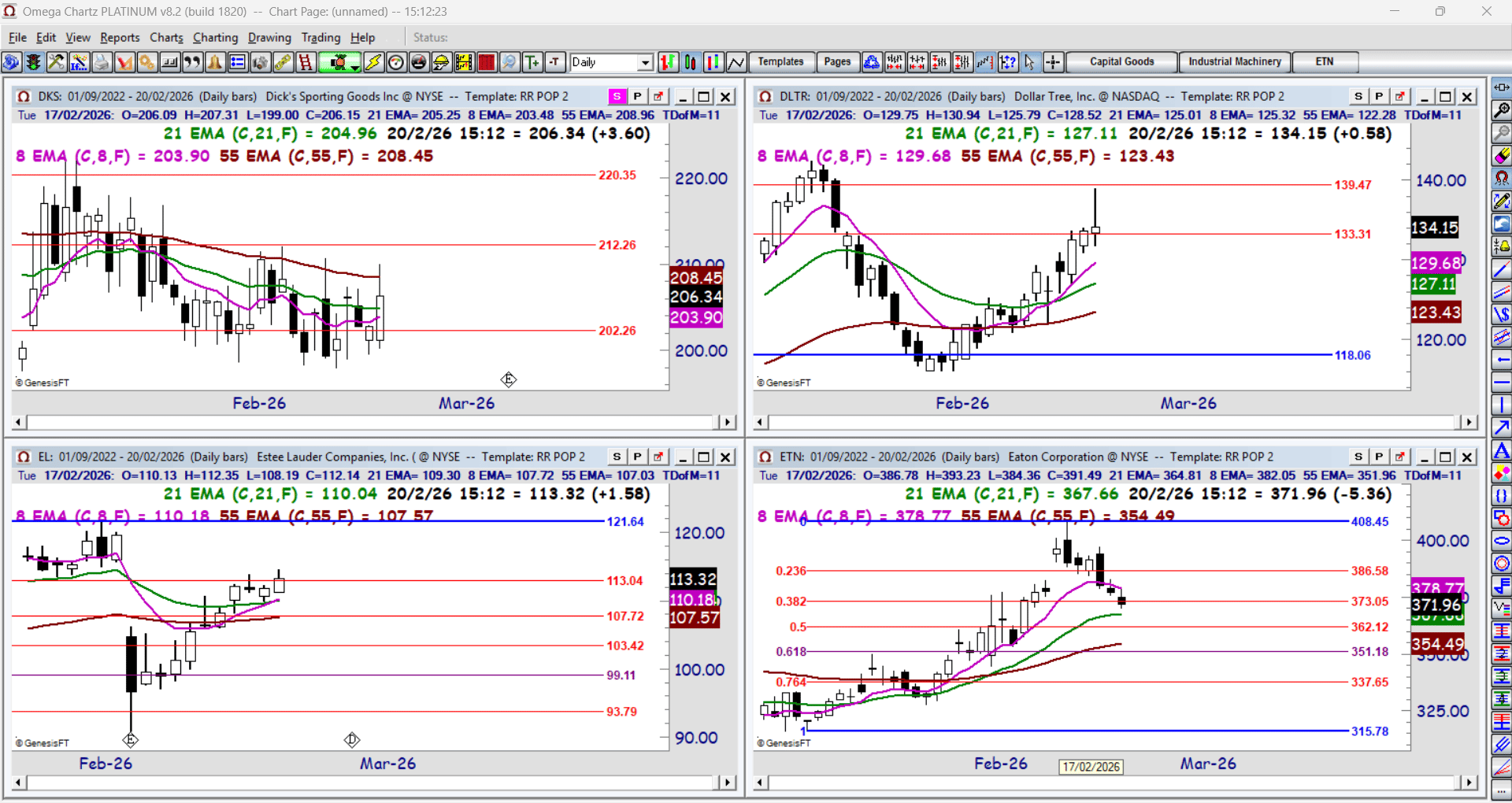Viewport: 1512px width, 803px height.
Task: Select the horizontal line drawing tool
Action: [1502, 383]
